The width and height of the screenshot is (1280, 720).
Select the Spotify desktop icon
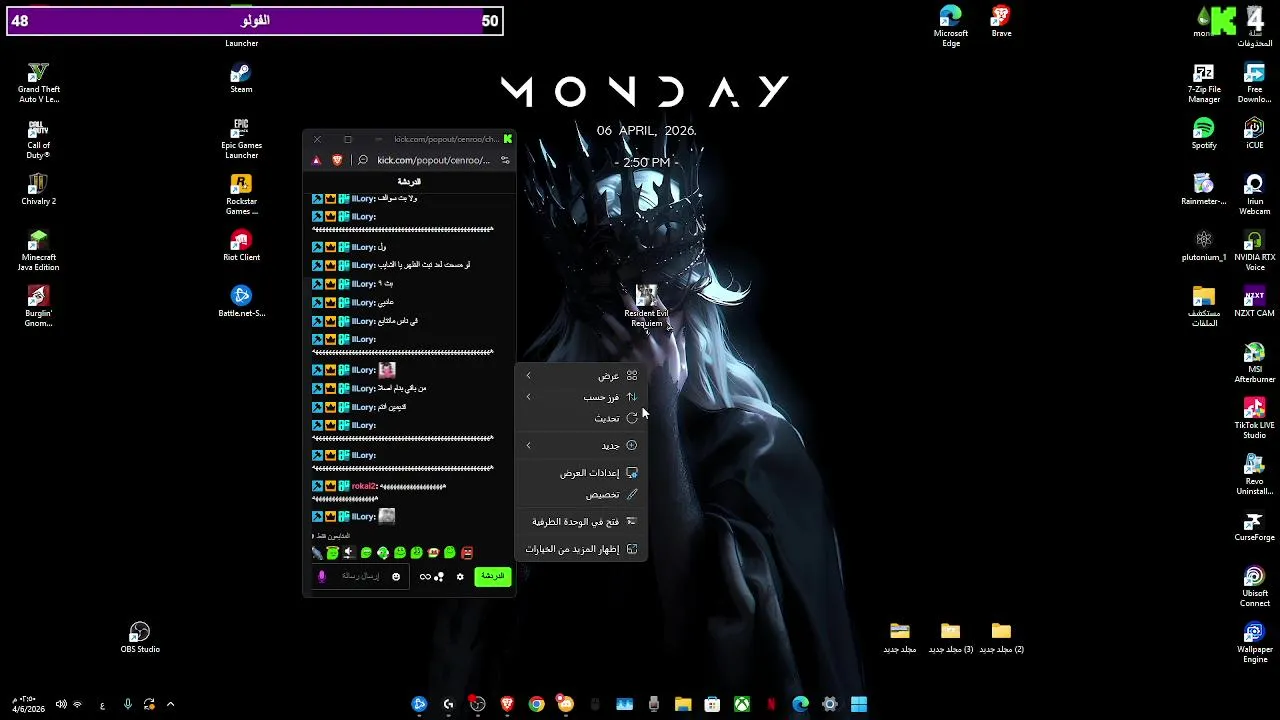tap(1204, 134)
